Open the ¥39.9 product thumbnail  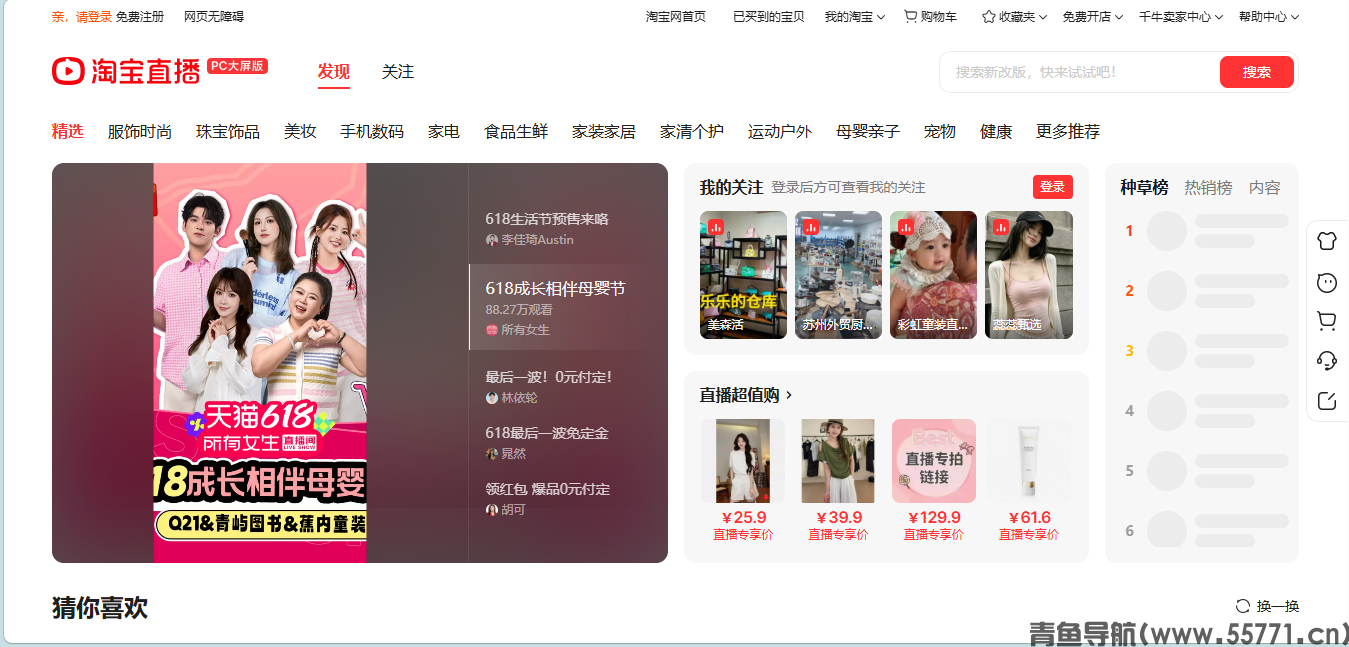pos(838,461)
